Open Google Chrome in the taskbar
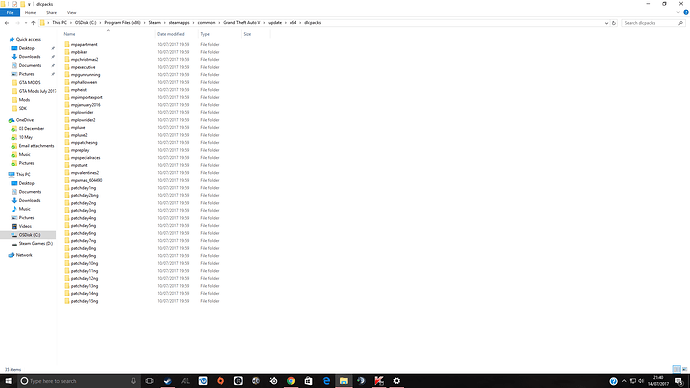Screen dimensions: 690x388 point(291,381)
